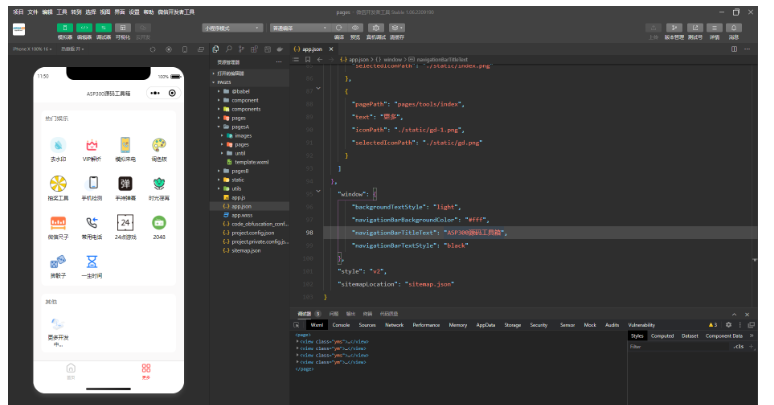Click the split editor icon
Screen dimensions: 774x405
735,48
